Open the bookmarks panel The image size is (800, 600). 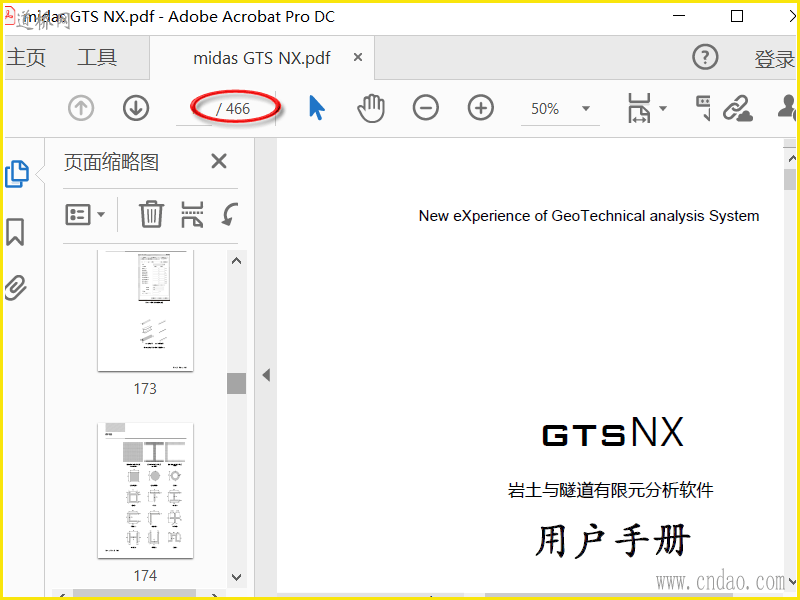point(15,232)
